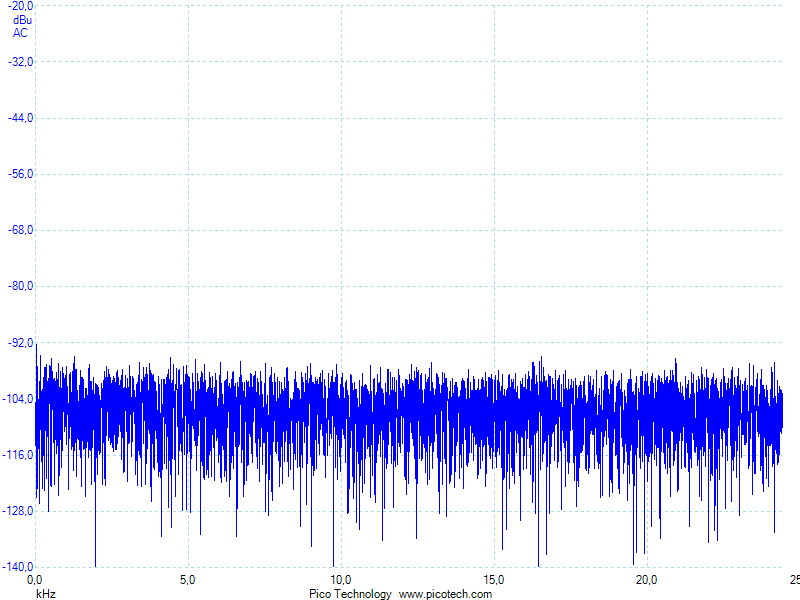Image resolution: width=800 pixels, height=600 pixels.
Task: Click the 10,0 frequency axis label
Action: point(341,580)
